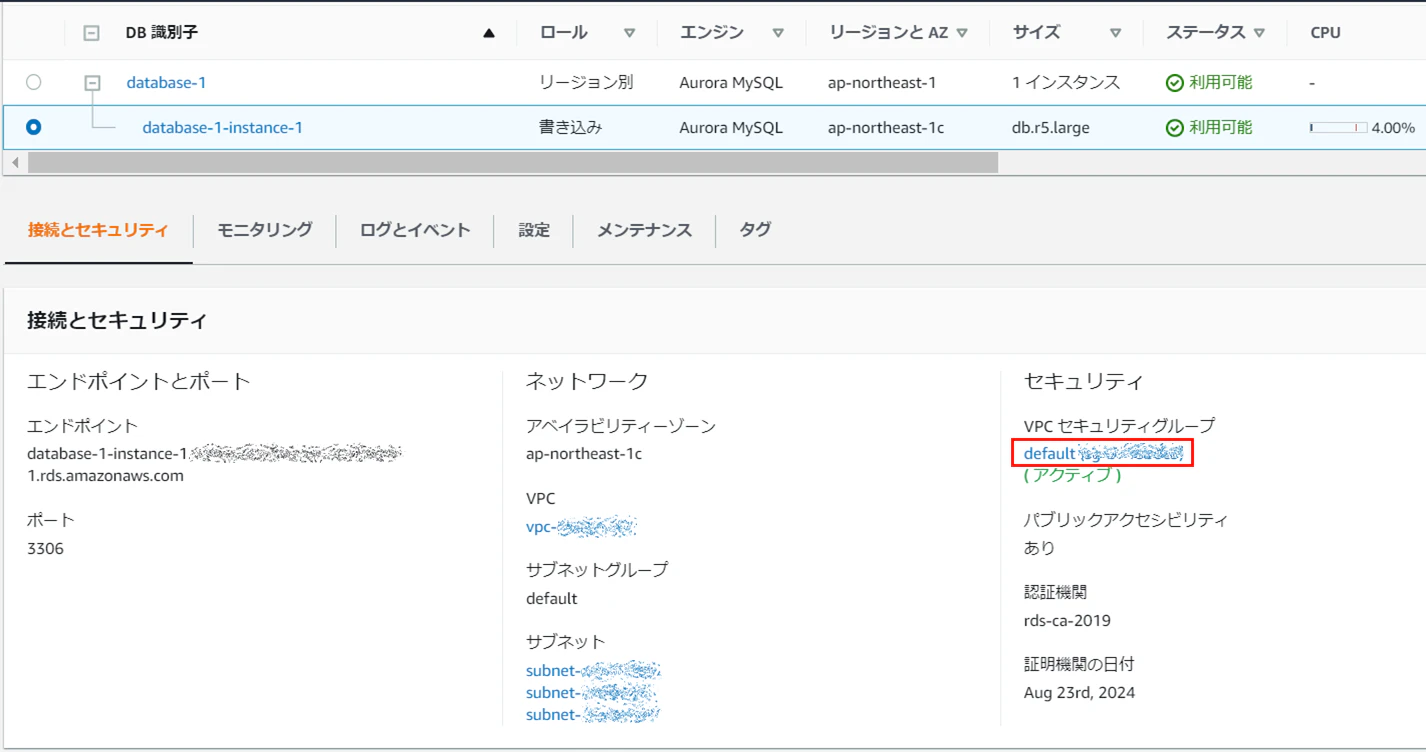Collapse all rows via header minus icon

click(x=91, y=33)
